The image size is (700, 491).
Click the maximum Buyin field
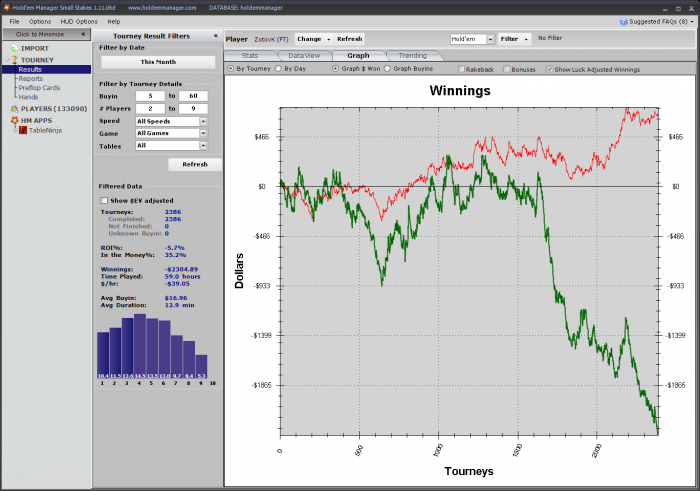tap(193, 96)
